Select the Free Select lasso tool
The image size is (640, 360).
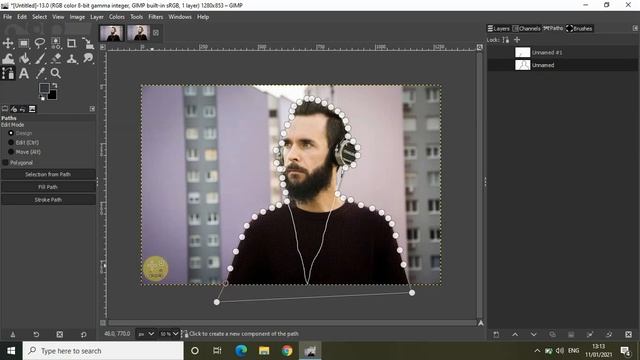(40, 43)
